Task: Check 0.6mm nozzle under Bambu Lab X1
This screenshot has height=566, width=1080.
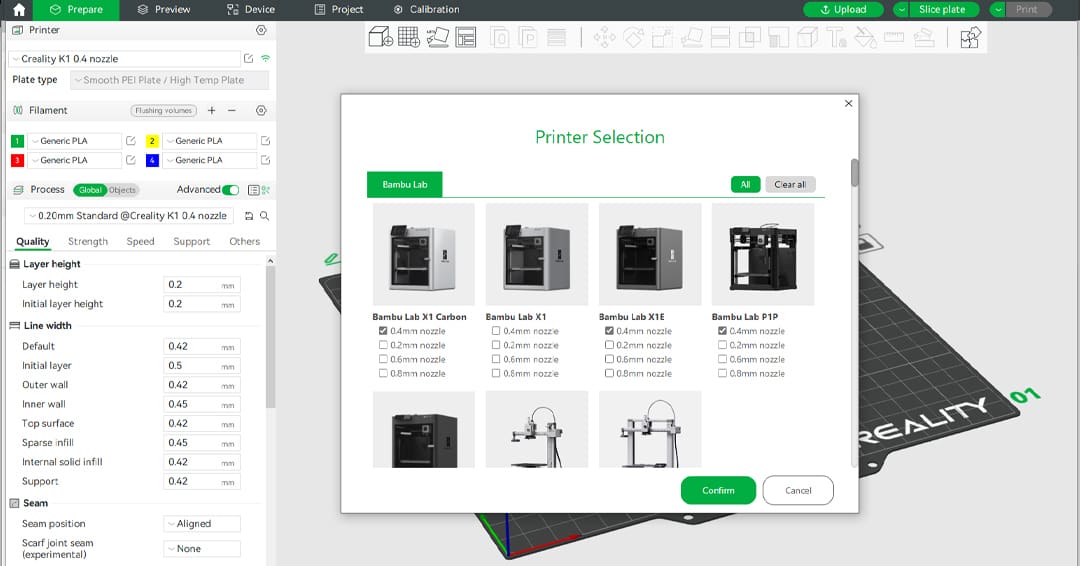Action: [x=496, y=359]
